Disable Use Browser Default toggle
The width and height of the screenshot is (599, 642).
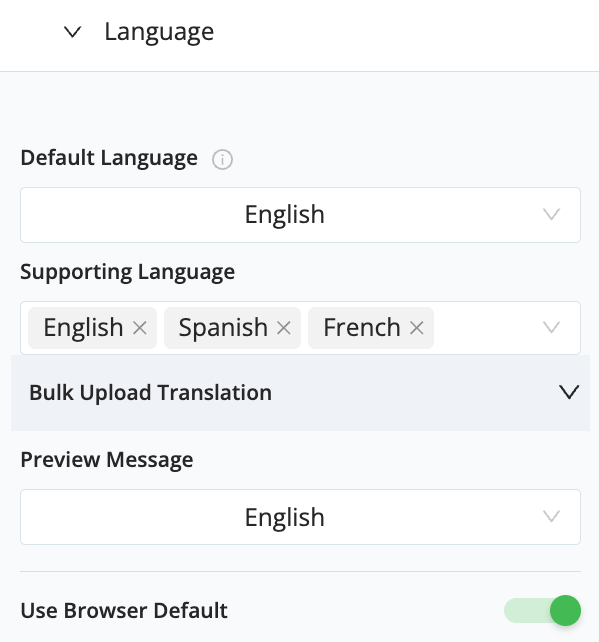[542, 610]
